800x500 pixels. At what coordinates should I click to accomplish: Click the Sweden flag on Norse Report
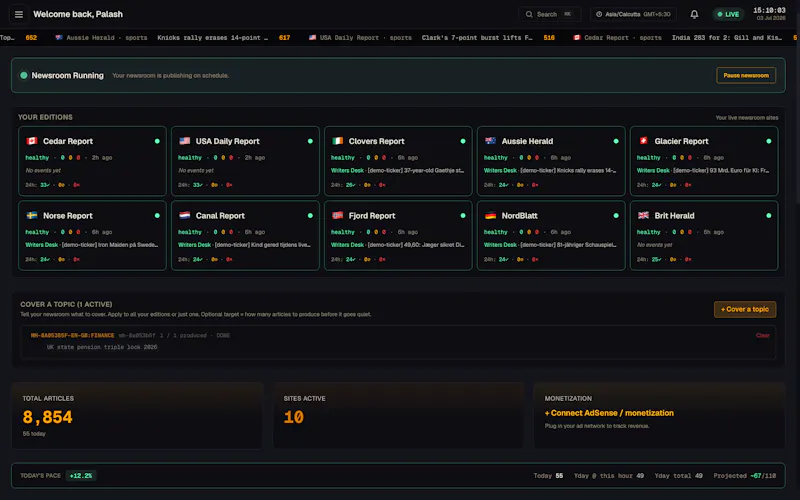pyautogui.click(x=32, y=215)
